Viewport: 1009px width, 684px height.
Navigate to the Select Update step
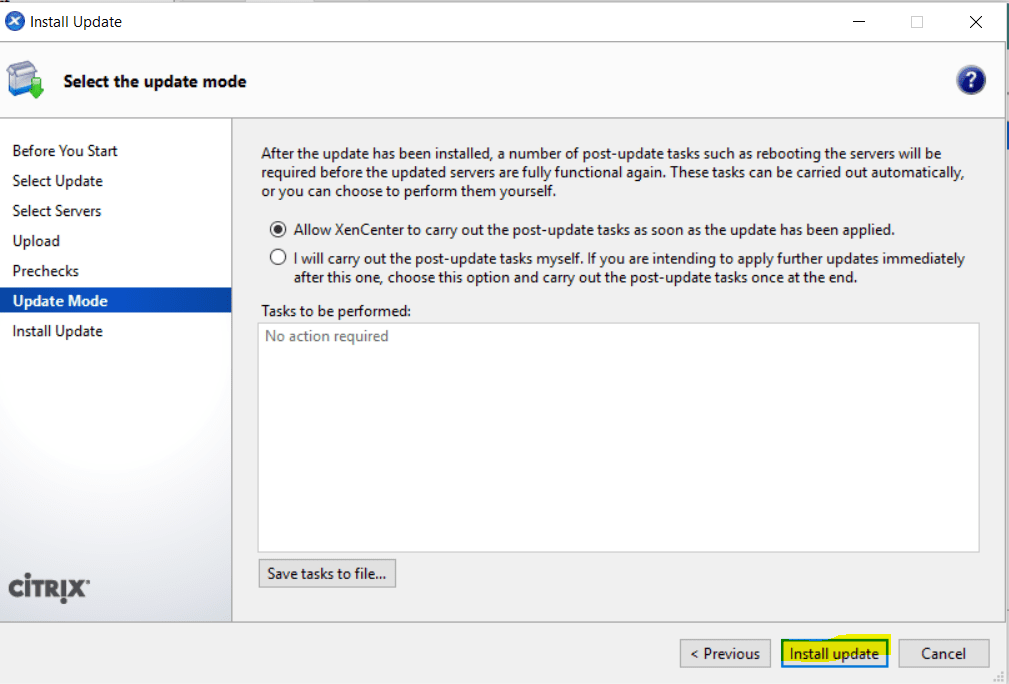click(57, 181)
